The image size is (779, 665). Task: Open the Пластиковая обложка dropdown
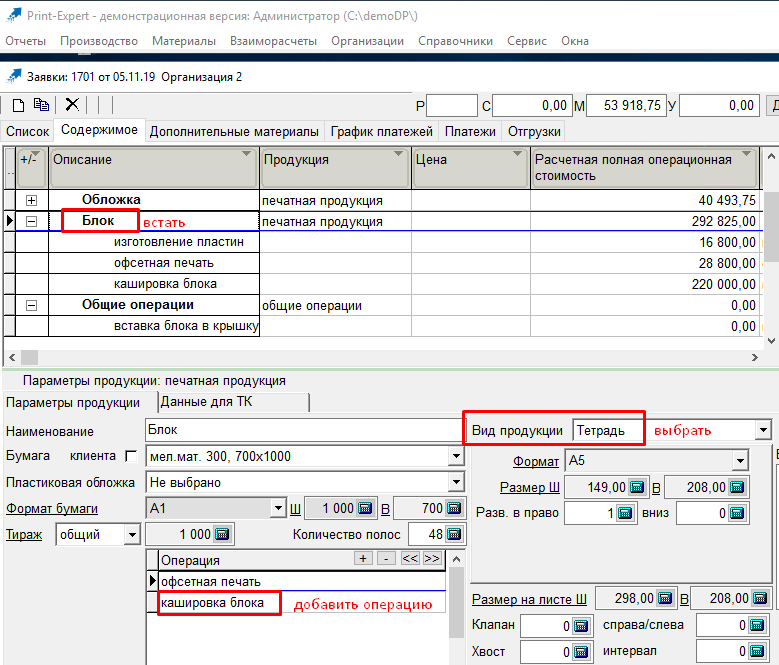(456, 482)
